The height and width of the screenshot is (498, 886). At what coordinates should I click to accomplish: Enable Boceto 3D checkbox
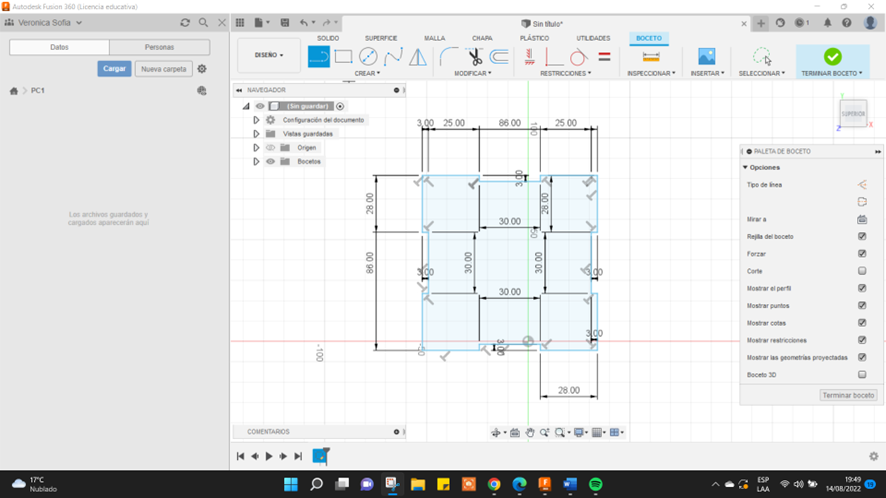click(862, 374)
